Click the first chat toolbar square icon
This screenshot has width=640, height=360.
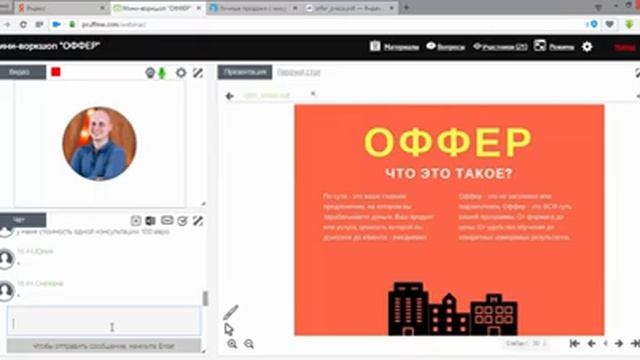coord(136,220)
